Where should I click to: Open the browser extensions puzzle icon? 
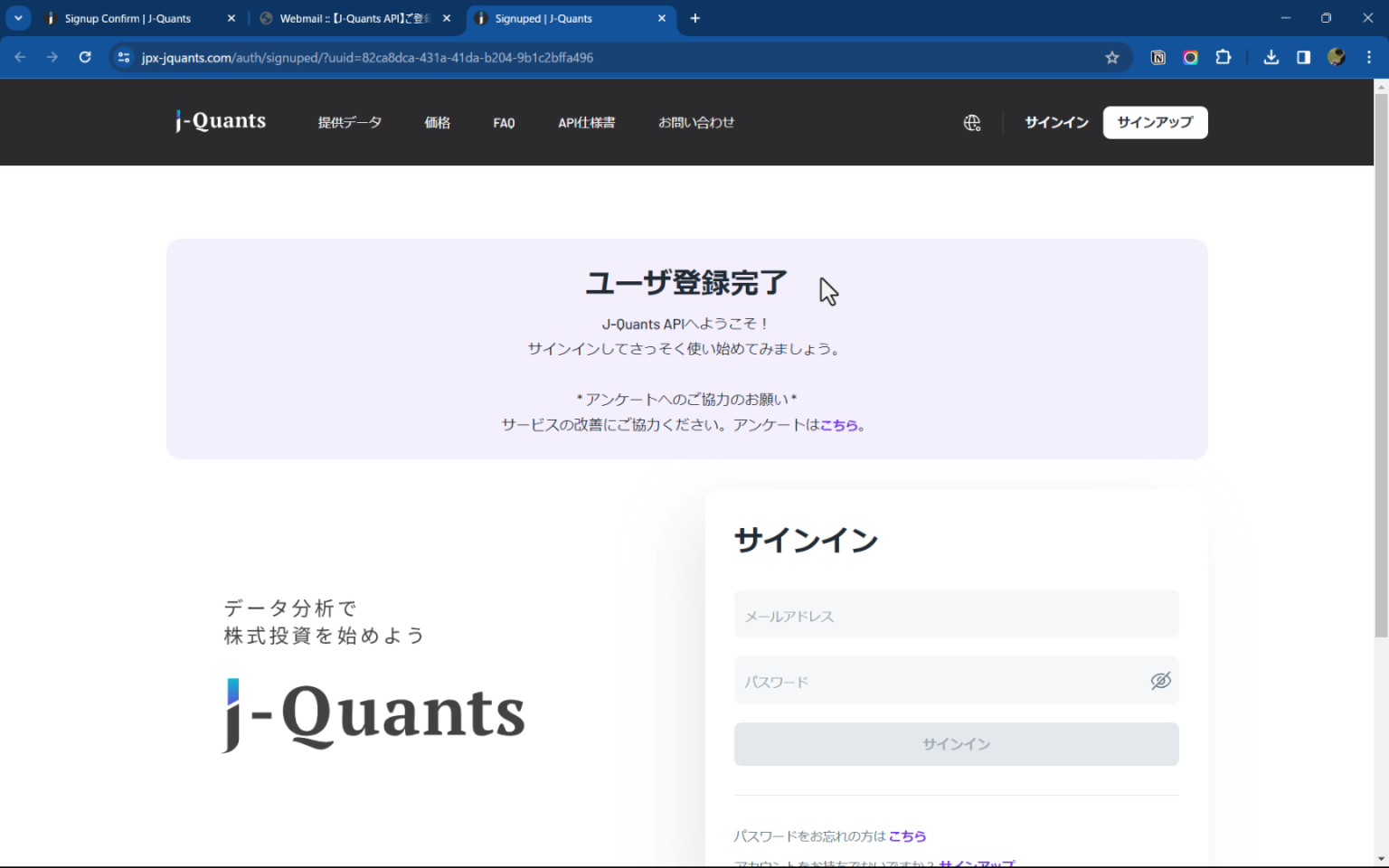1224,57
